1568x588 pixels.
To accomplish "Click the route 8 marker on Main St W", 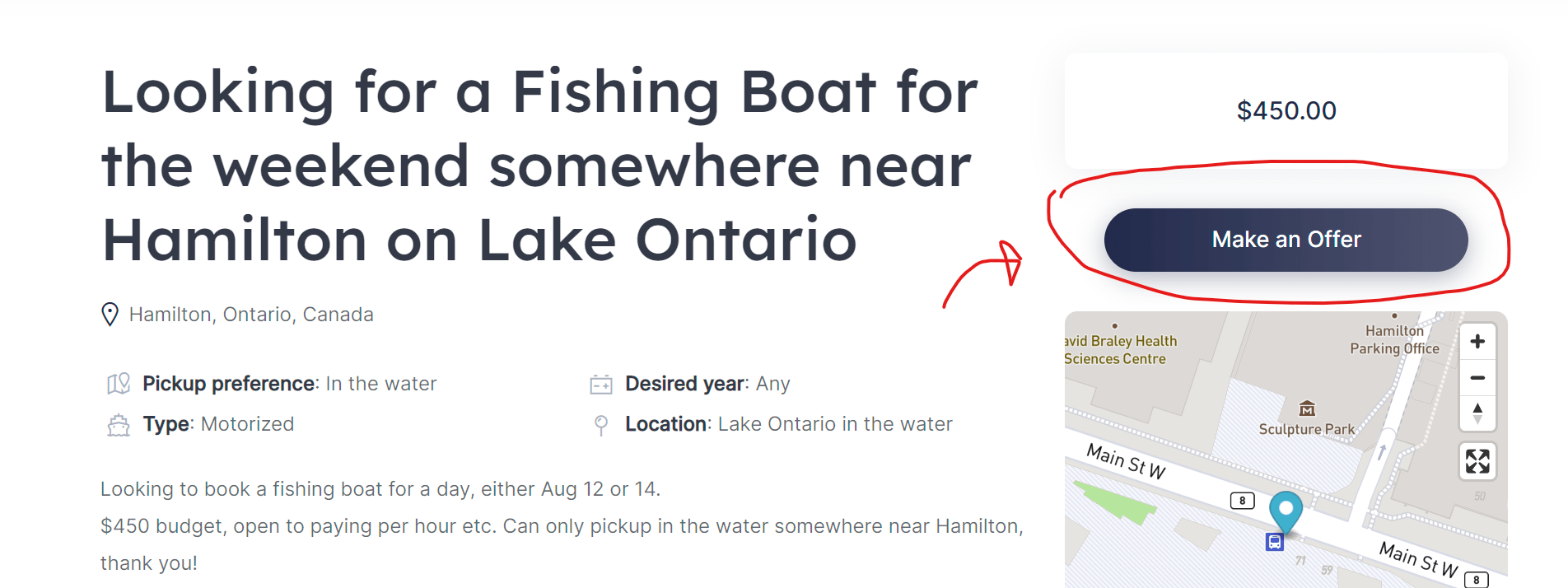I will coord(1242,501).
